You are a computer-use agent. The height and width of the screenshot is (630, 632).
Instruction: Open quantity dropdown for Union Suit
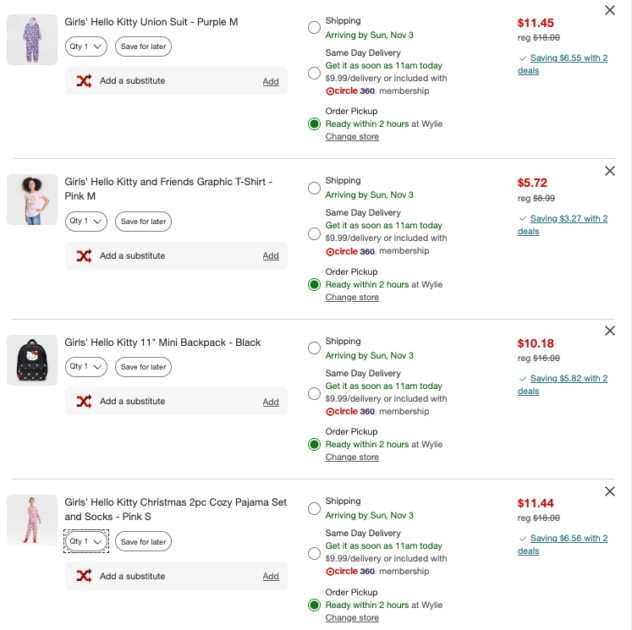(85, 46)
